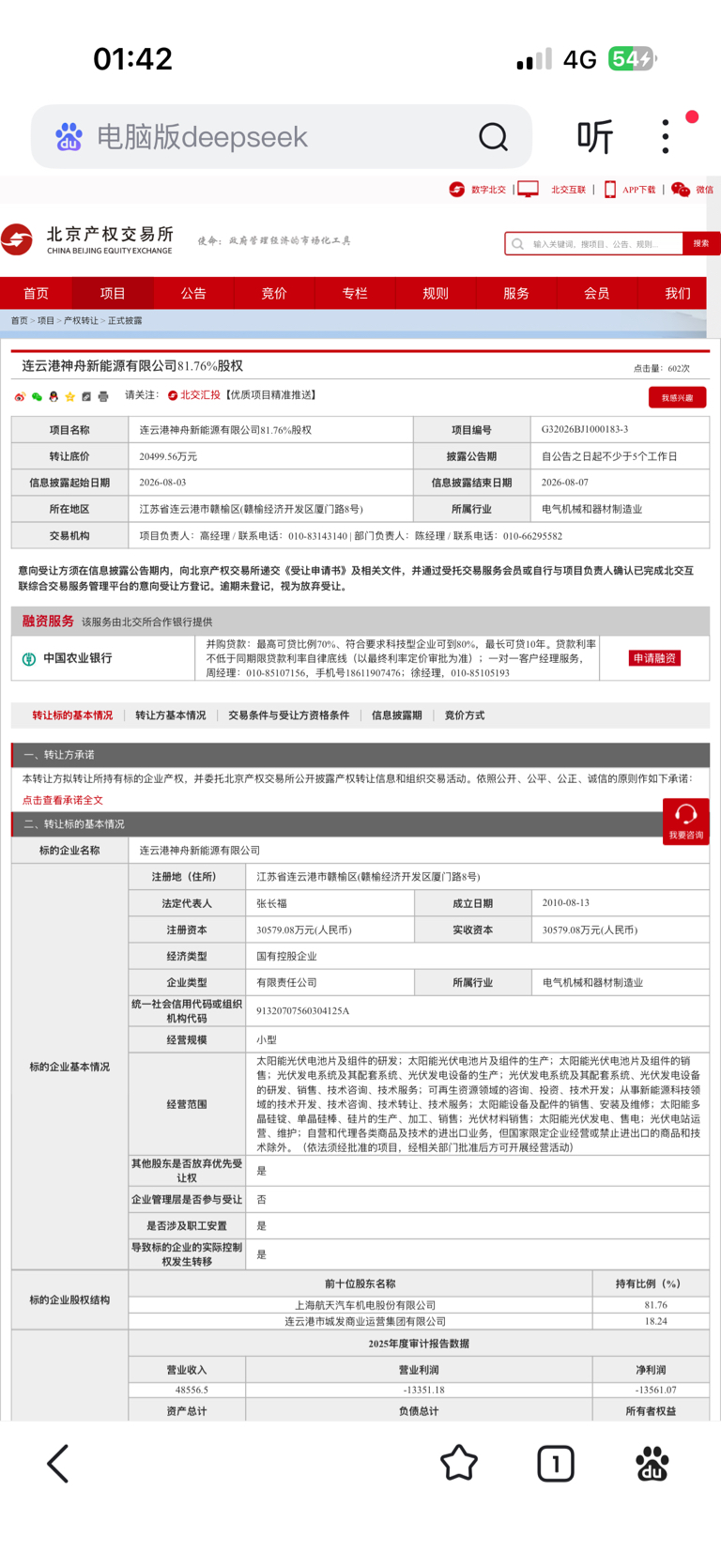This screenshot has height=1568, width=721.
Task: Tap the phone icon for APP下载
Action: point(610,189)
